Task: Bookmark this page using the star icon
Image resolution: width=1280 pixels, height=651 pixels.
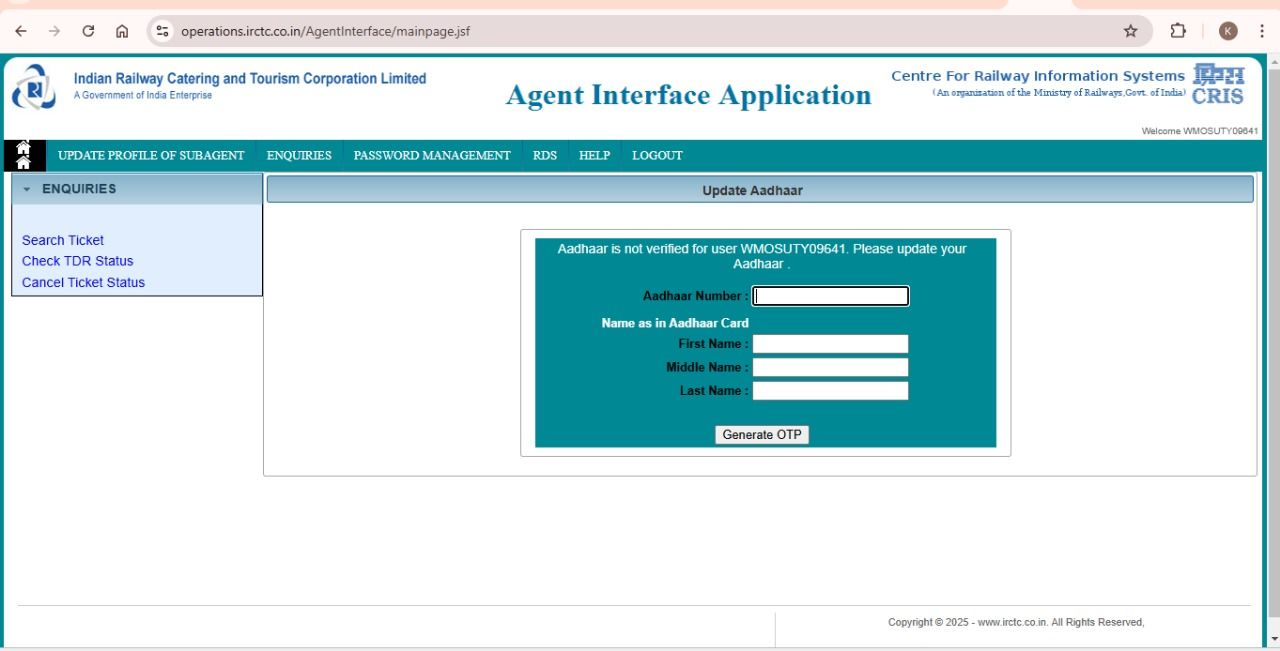Action: pos(1130,31)
